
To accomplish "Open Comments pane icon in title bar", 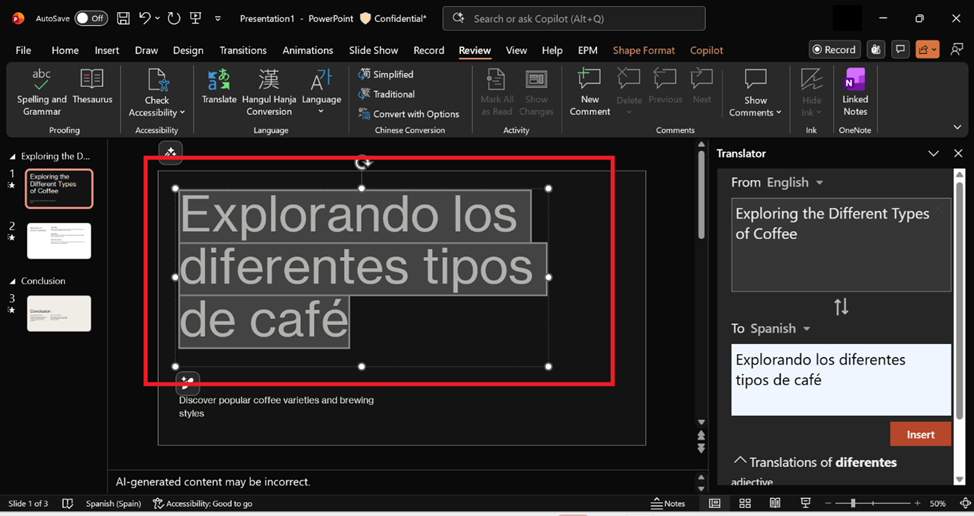I will [900, 50].
